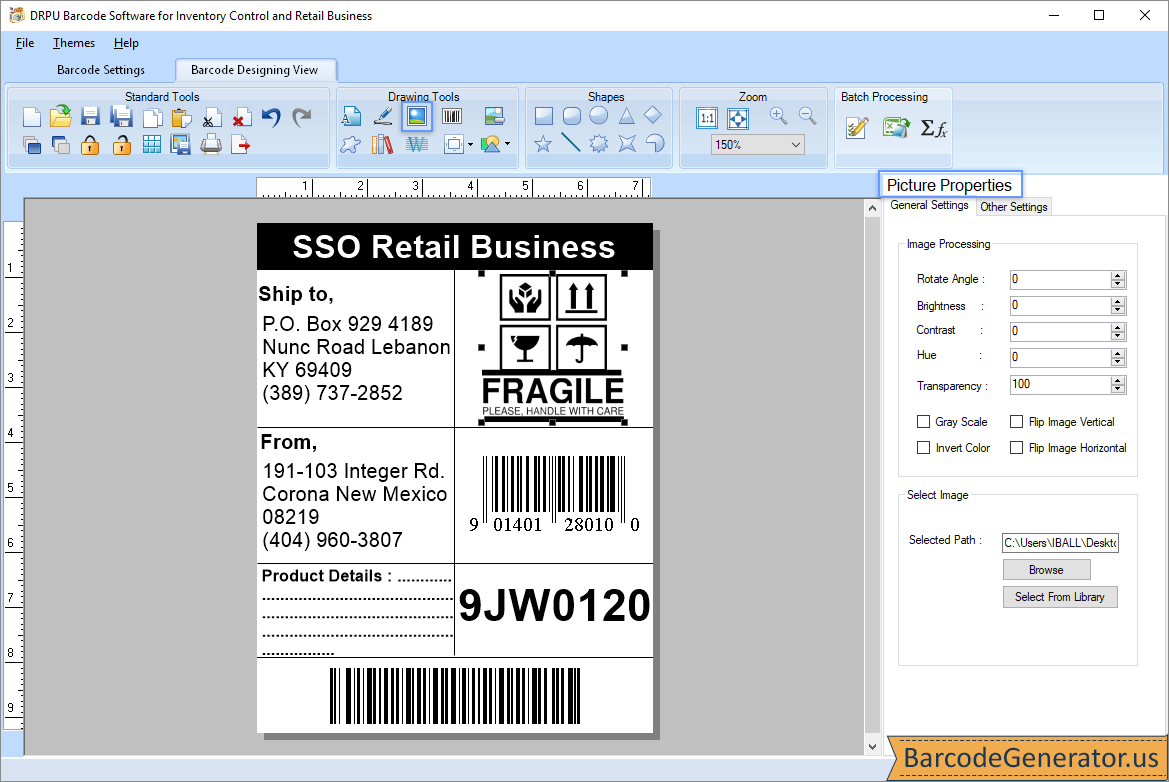
Task: Expand the border tool dropdown arrow
Action: point(470,145)
